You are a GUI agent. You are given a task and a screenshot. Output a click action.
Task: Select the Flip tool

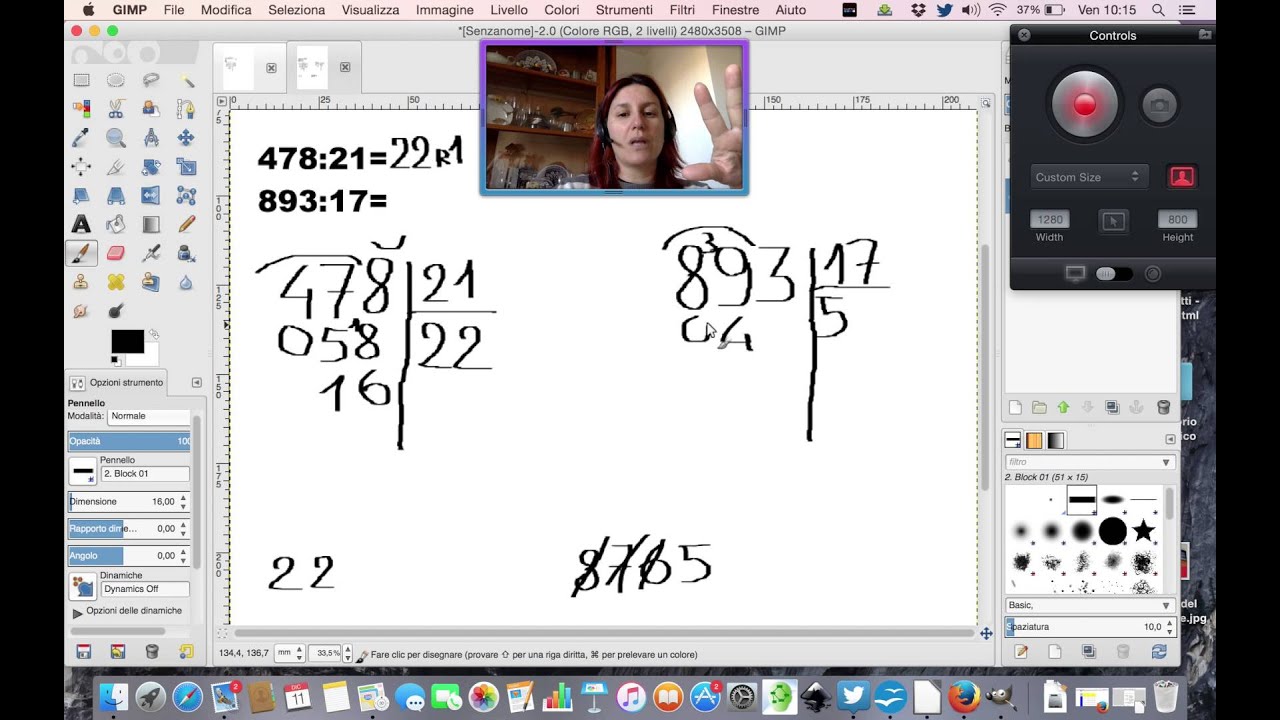pos(151,195)
